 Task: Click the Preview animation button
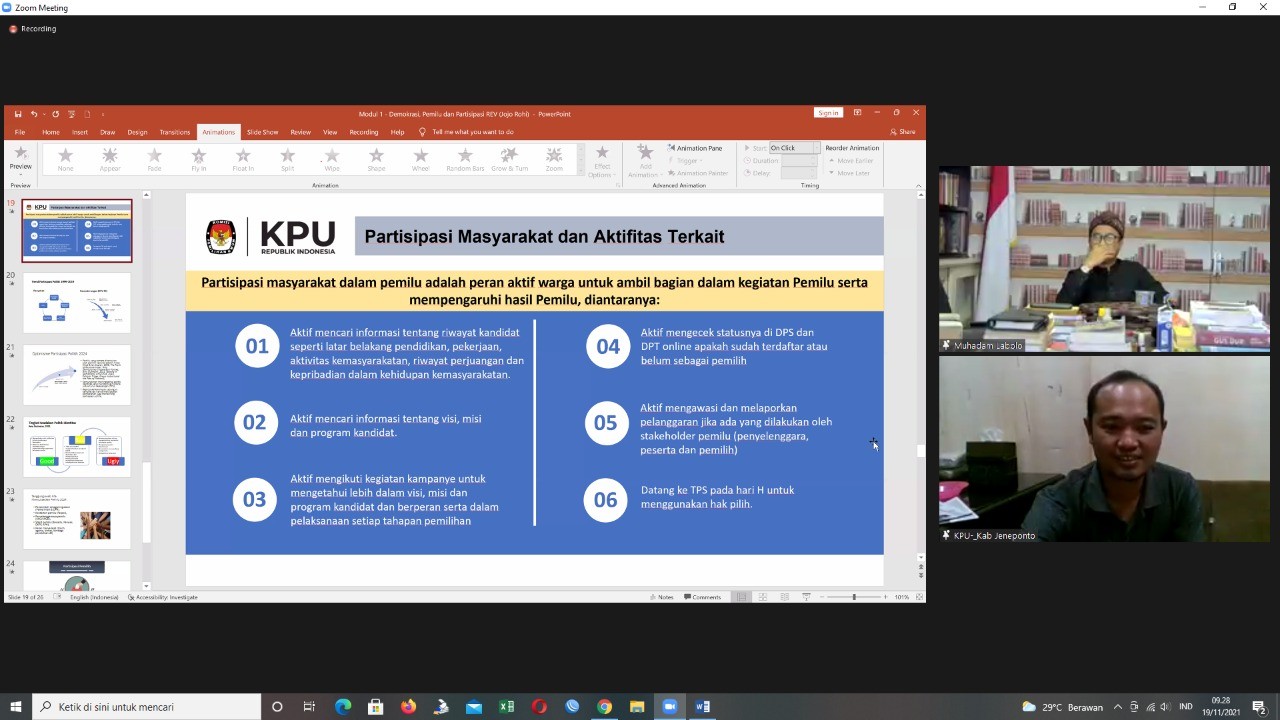click(20, 159)
